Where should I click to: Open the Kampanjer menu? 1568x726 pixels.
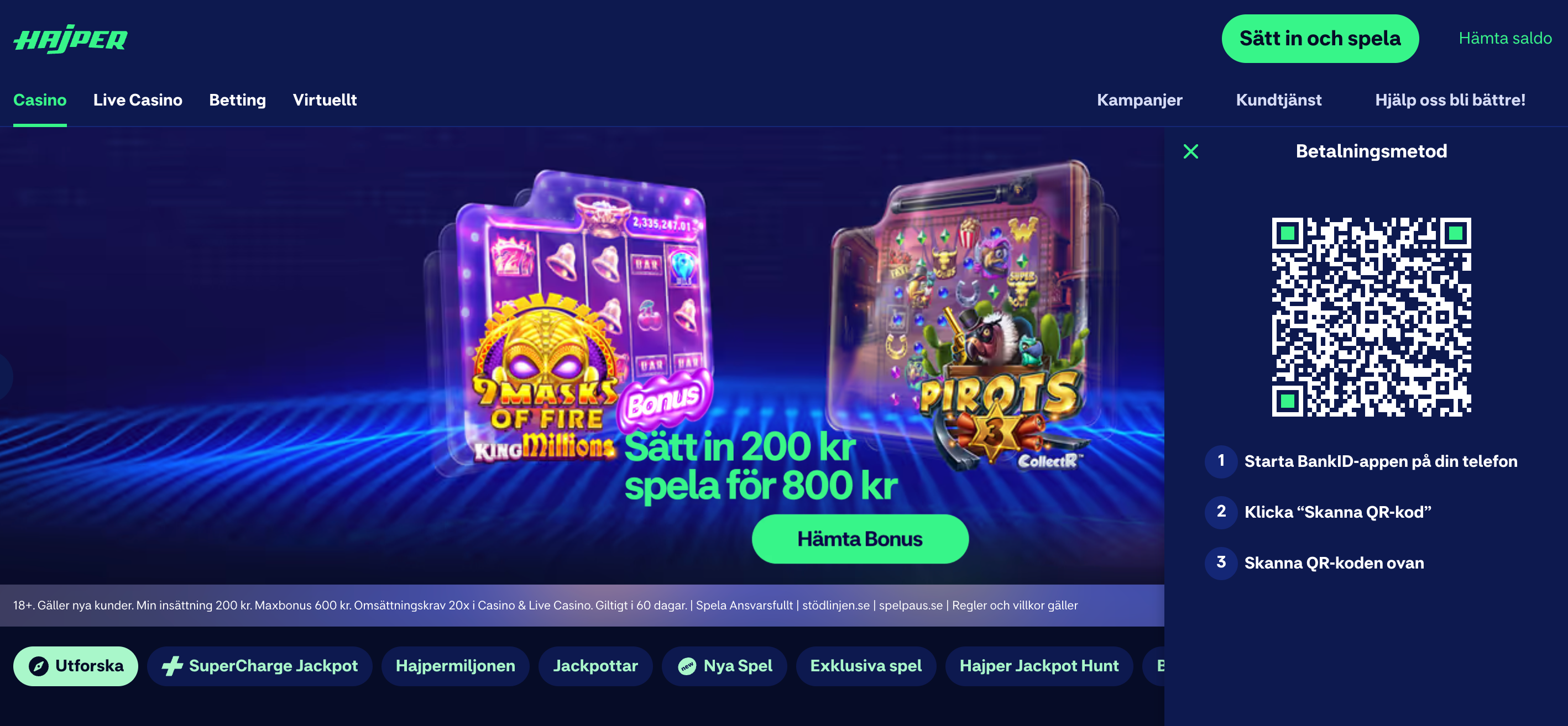pyautogui.click(x=1140, y=99)
